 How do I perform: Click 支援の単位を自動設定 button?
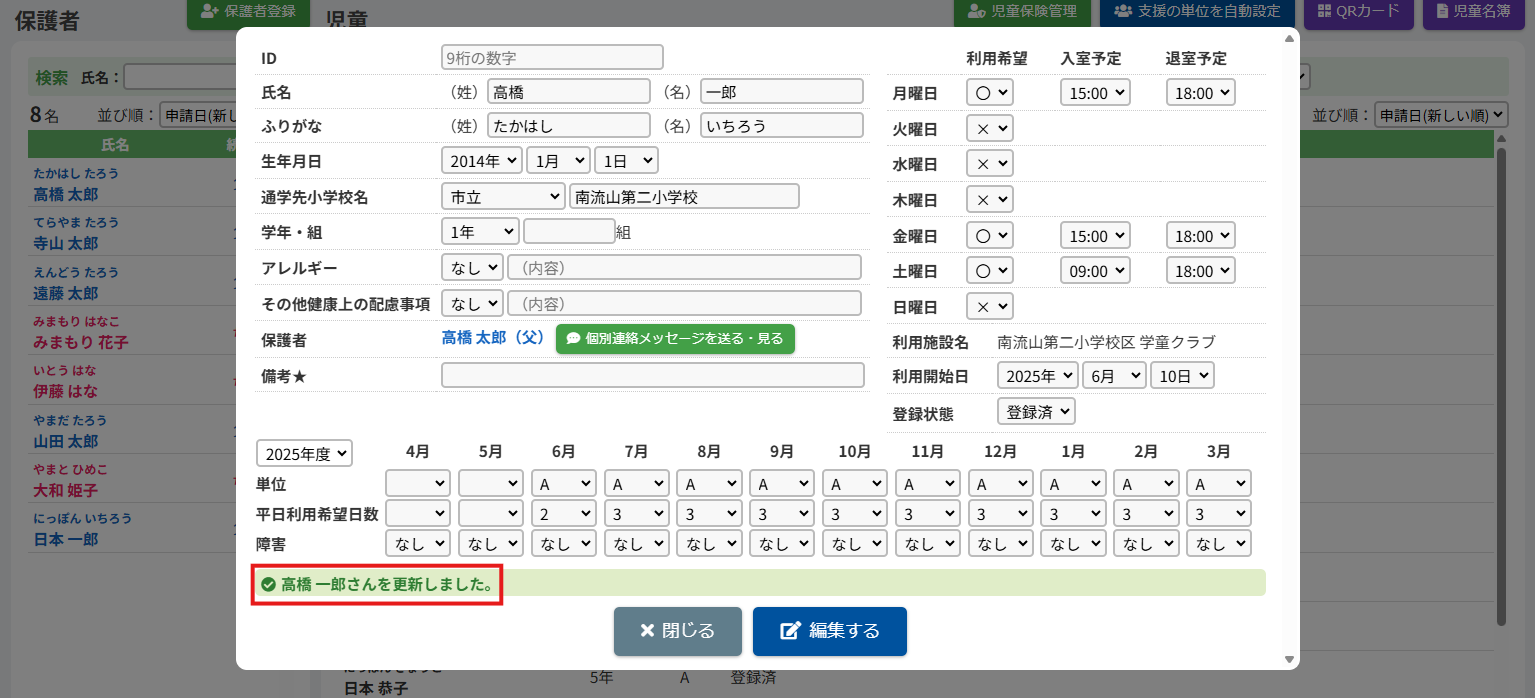tap(1196, 12)
